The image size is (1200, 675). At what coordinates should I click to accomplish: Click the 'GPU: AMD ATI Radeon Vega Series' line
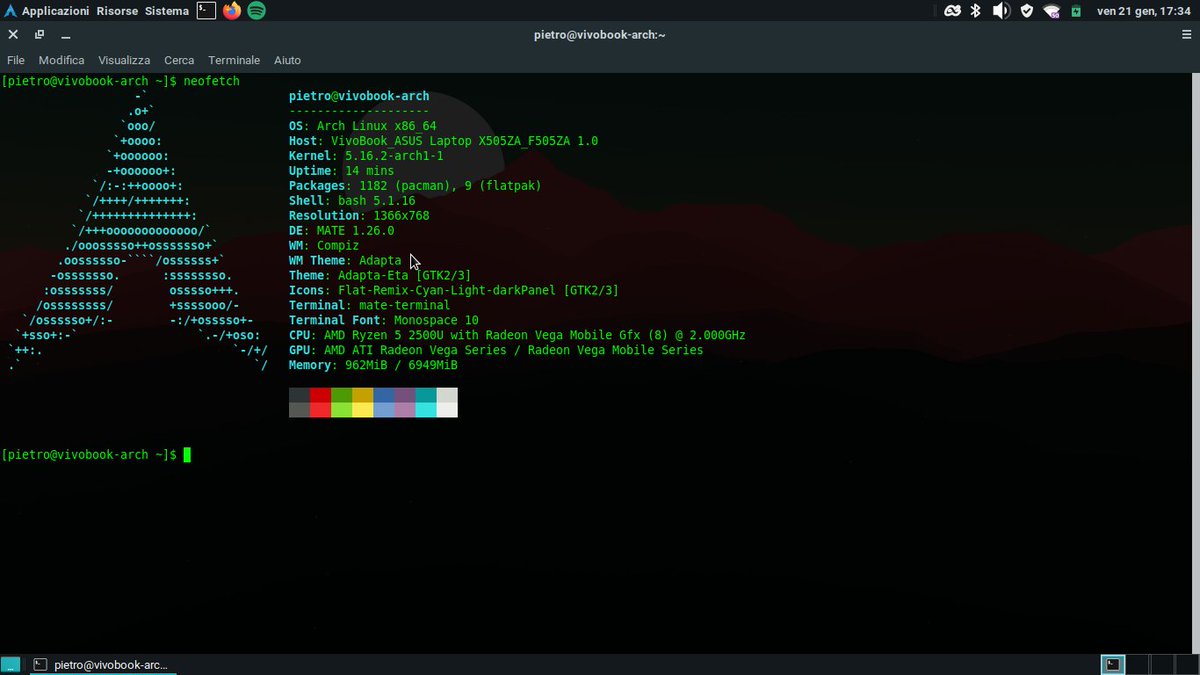click(496, 351)
